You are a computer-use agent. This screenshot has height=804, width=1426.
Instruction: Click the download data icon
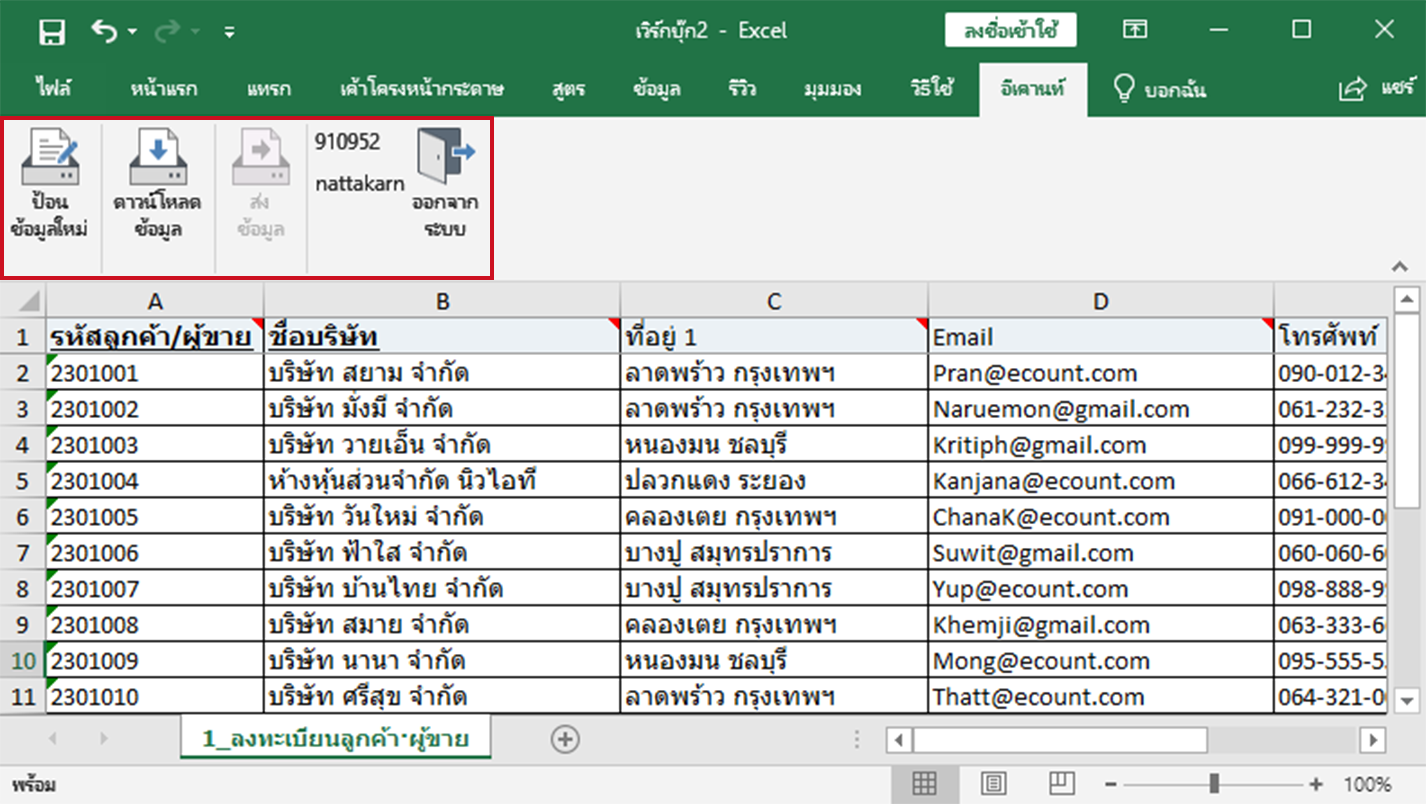click(x=157, y=157)
